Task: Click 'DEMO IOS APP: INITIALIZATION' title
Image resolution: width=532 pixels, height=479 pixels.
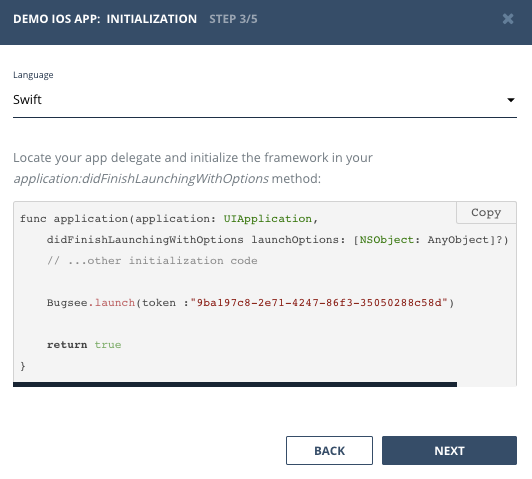Action: click(x=105, y=19)
